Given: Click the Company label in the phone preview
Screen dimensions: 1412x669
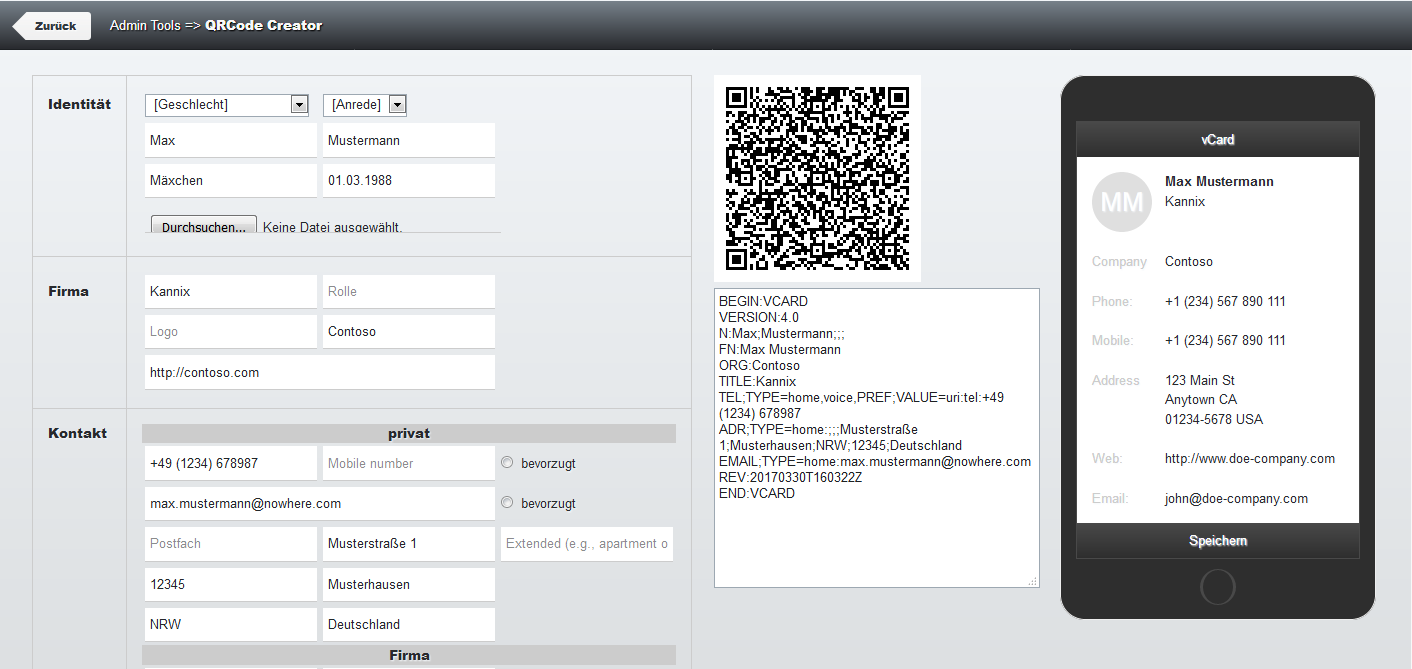Looking at the screenshot, I should point(1119,262).
